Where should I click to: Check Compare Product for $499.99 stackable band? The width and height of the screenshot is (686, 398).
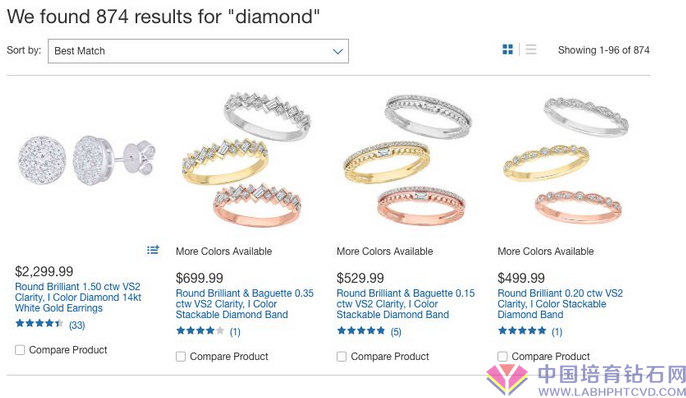click(502, 356)
